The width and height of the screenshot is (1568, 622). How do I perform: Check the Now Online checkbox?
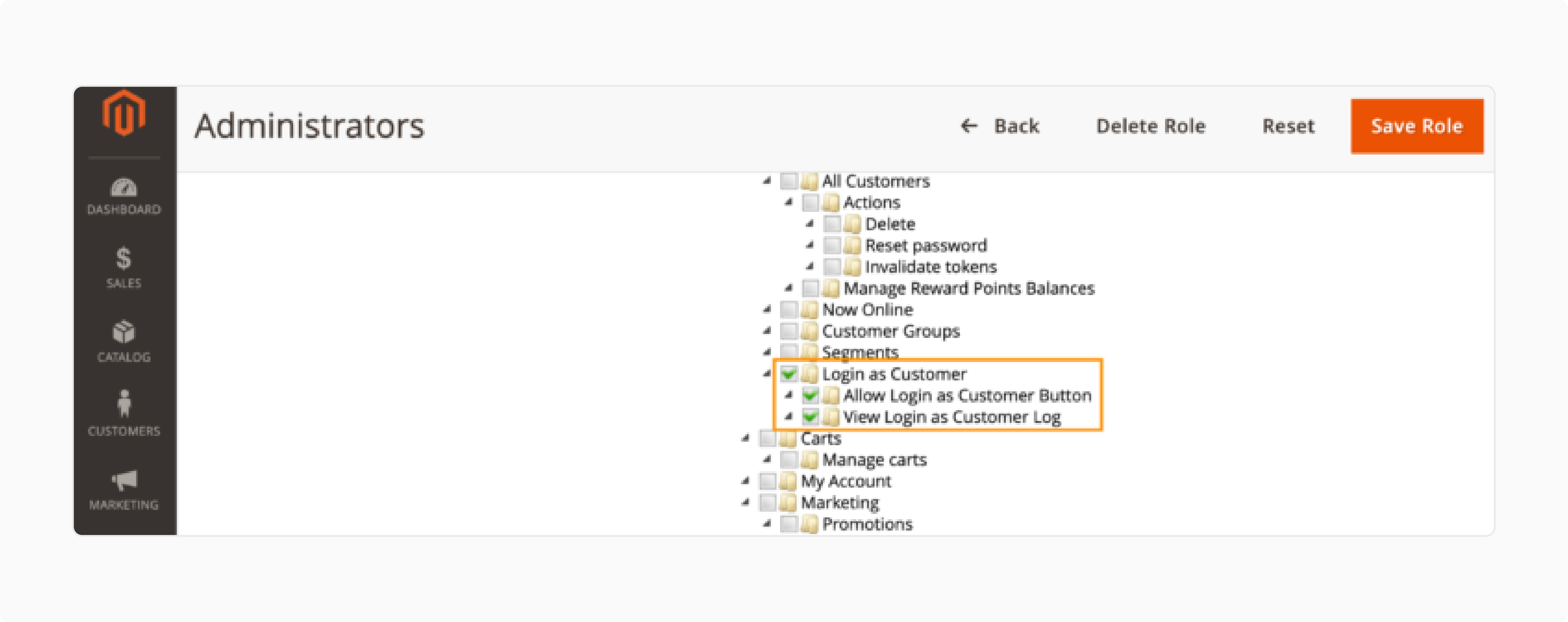pyautogui.click(x=789, y=310)
